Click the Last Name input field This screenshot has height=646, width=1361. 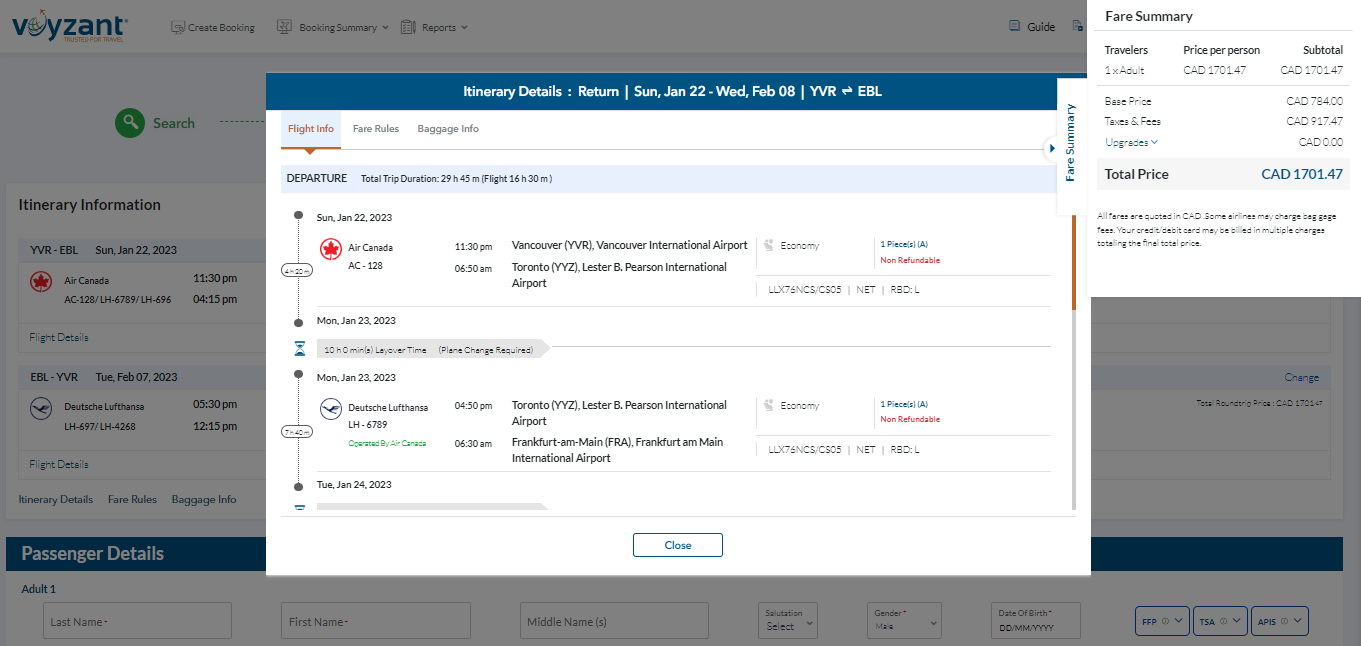(x=137, y=621)
